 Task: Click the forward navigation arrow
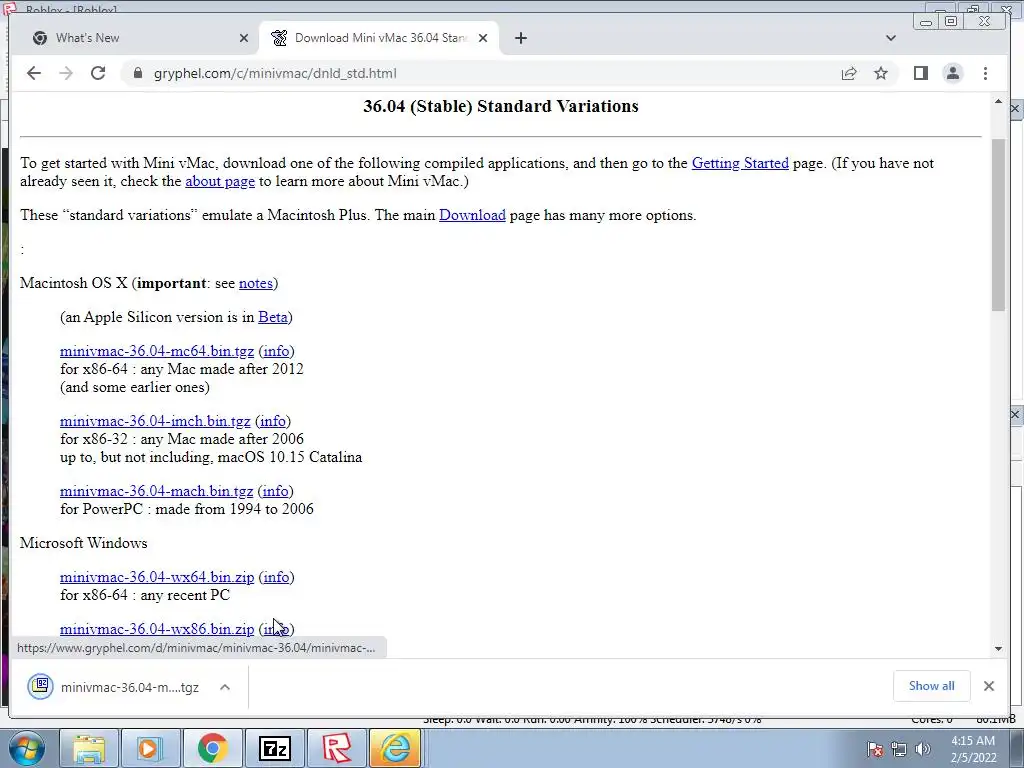pyautogui.click(x=66, y=73)
